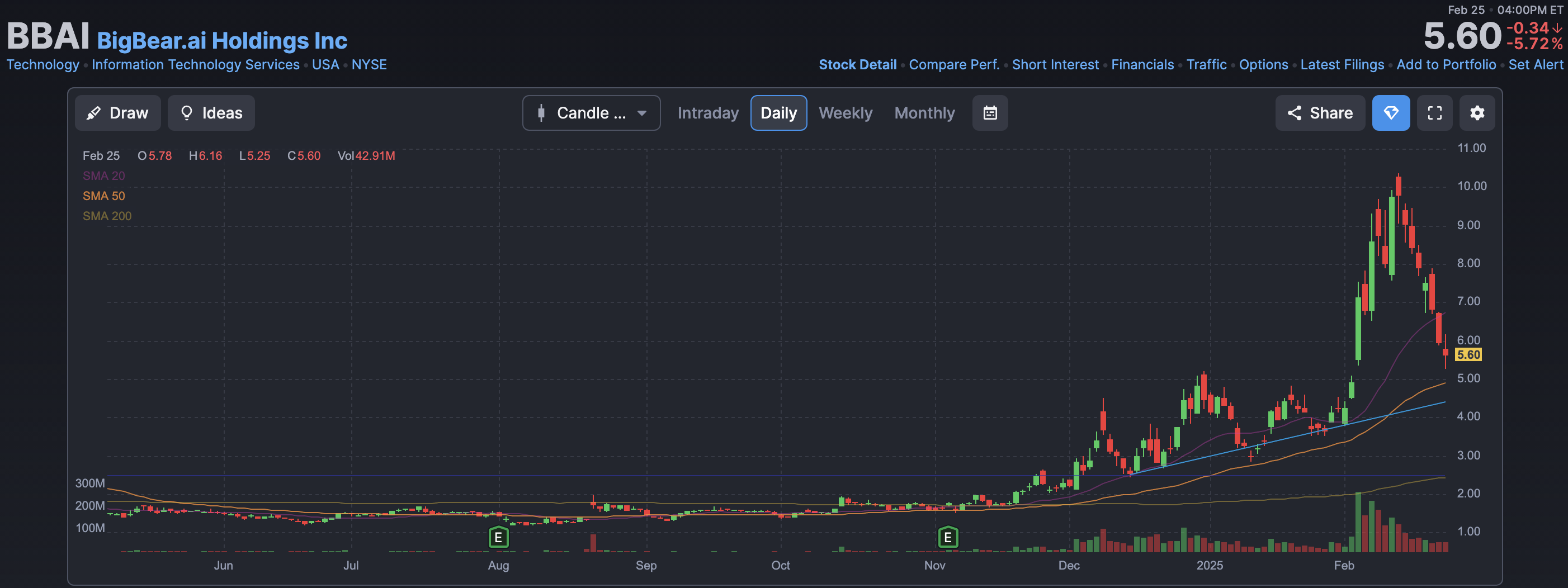Viewport: 1568px width, 588px height.
Task: Click the 2025 axis label
Action: [1210, 566]
